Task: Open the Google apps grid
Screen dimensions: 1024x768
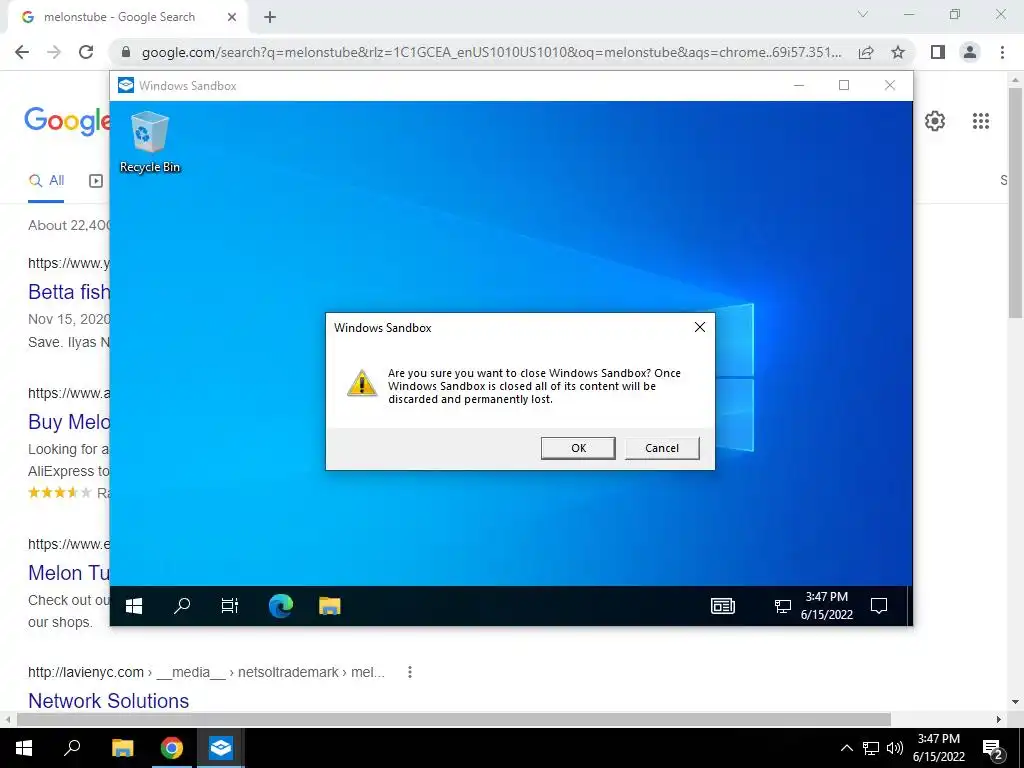Action: pyautogui.click(x=981, y=121)
